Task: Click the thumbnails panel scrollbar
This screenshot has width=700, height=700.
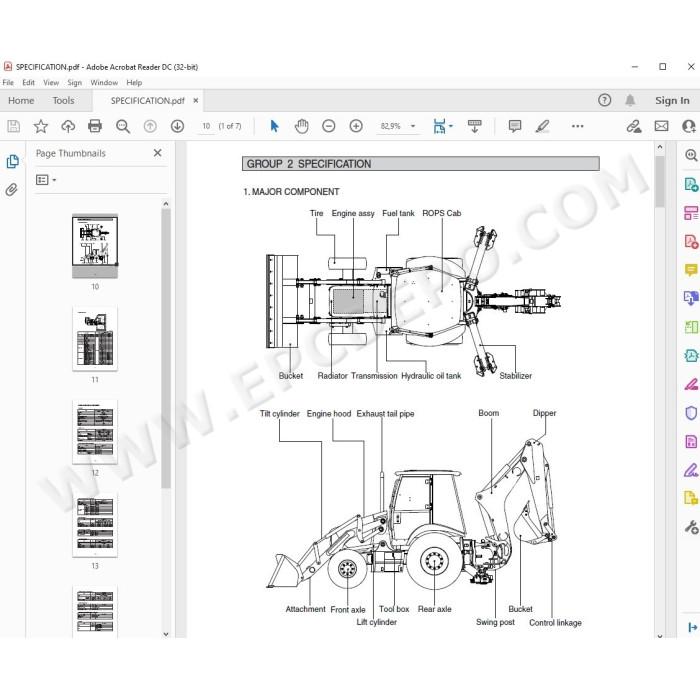Action: [166, 348]
